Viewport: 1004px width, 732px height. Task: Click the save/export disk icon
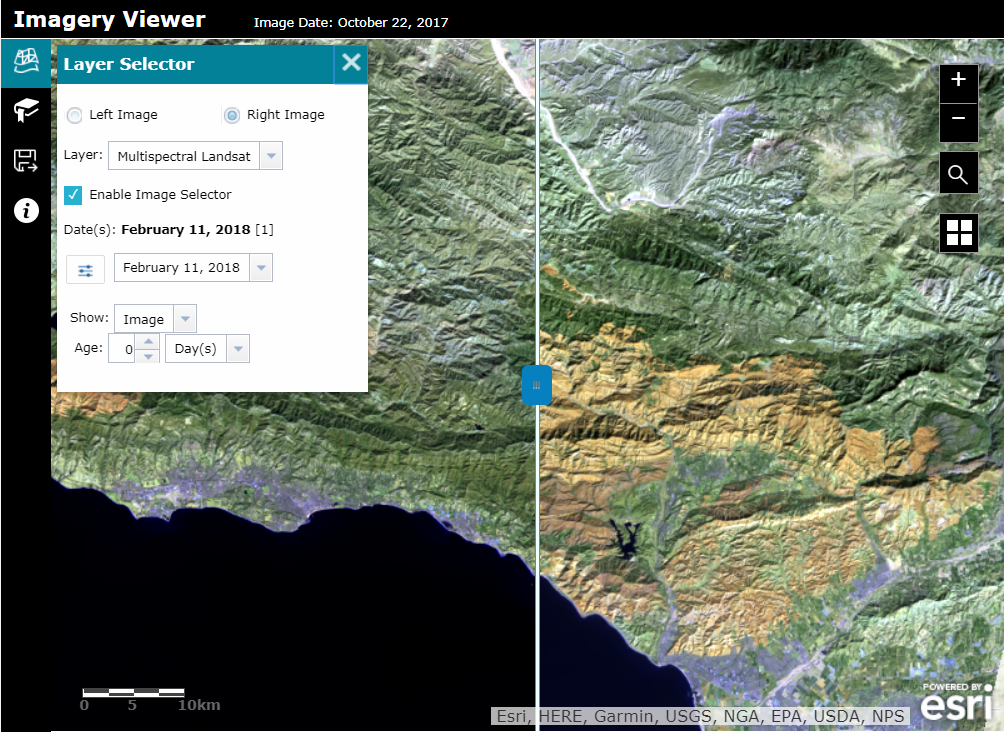click(x=26, y=161)
